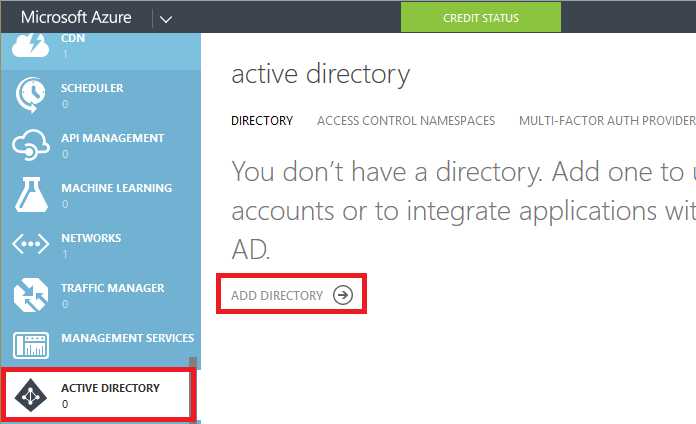Open the Networks icon

click(31, 244)
